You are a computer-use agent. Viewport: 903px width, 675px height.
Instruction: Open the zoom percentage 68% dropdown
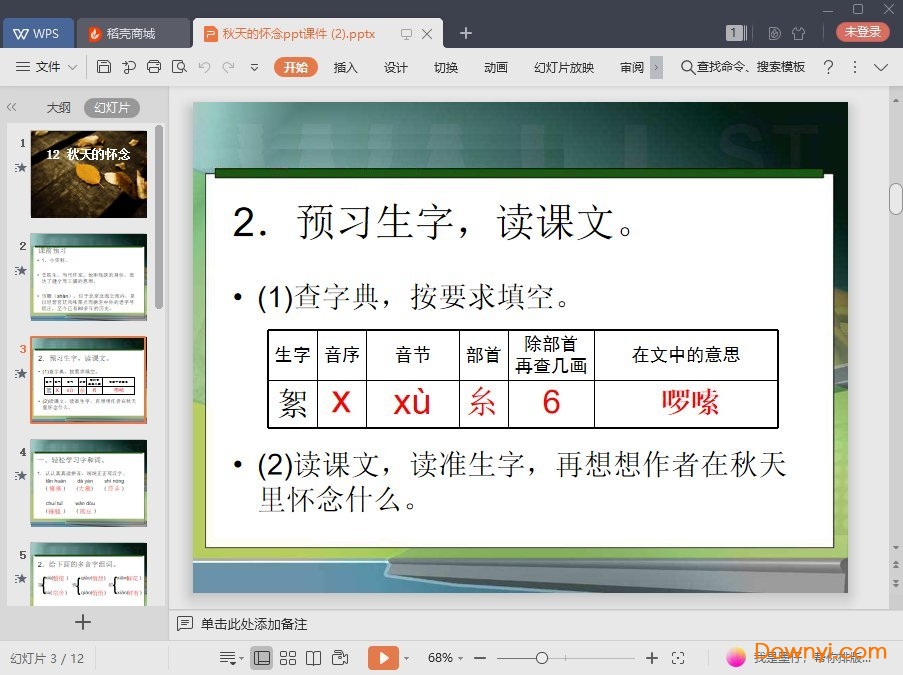coord(446,658)
